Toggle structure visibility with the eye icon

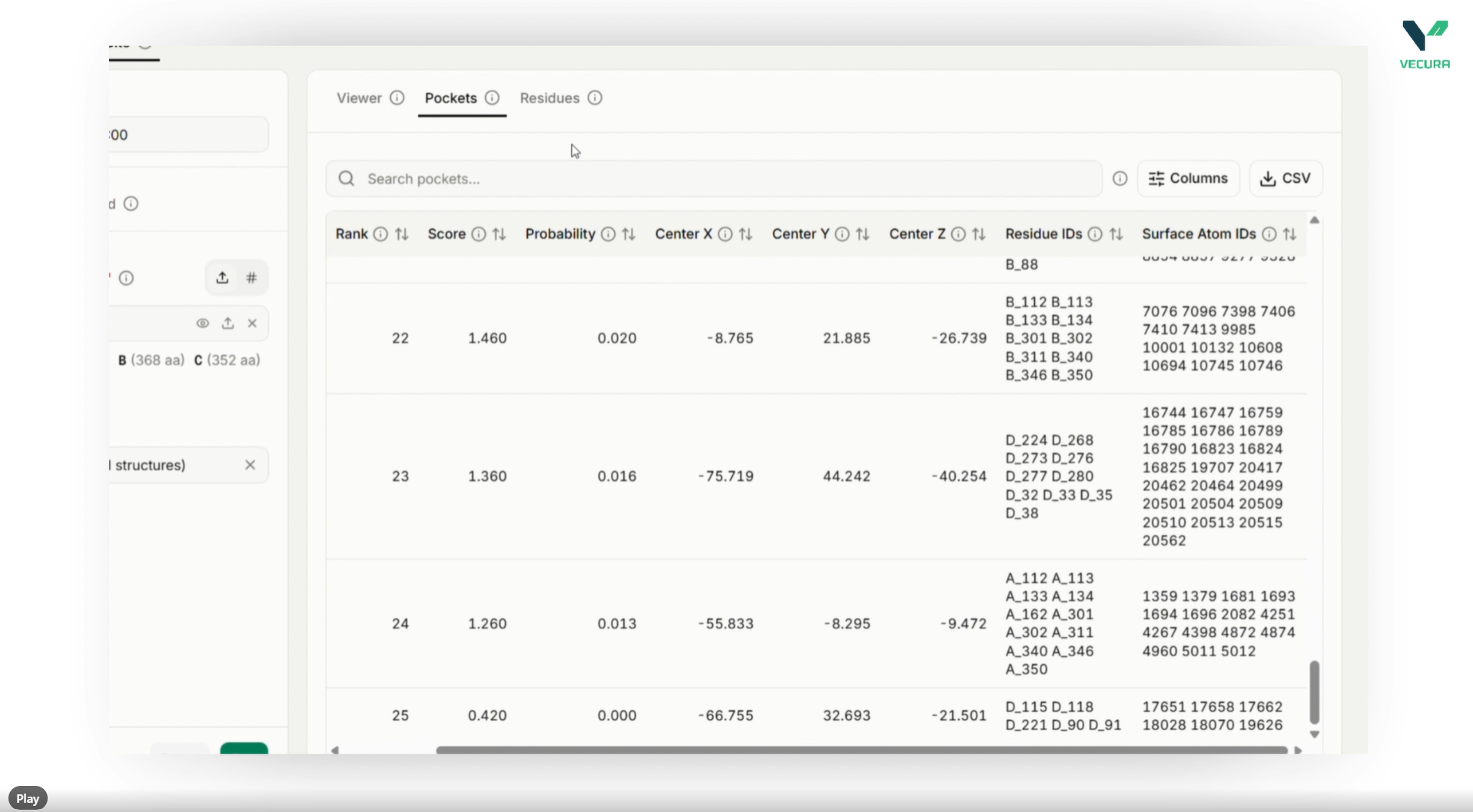pyautogui.click(x=203, y=323)
